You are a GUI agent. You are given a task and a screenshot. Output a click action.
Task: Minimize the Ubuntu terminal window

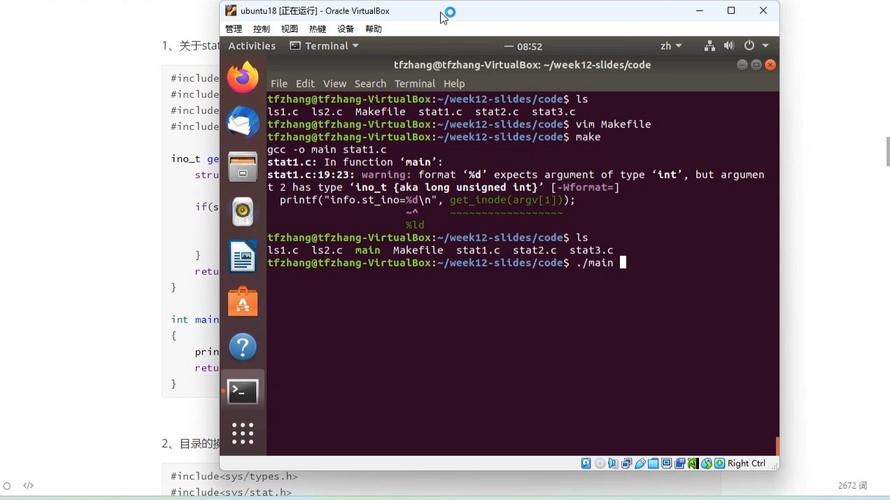(742, 65)
